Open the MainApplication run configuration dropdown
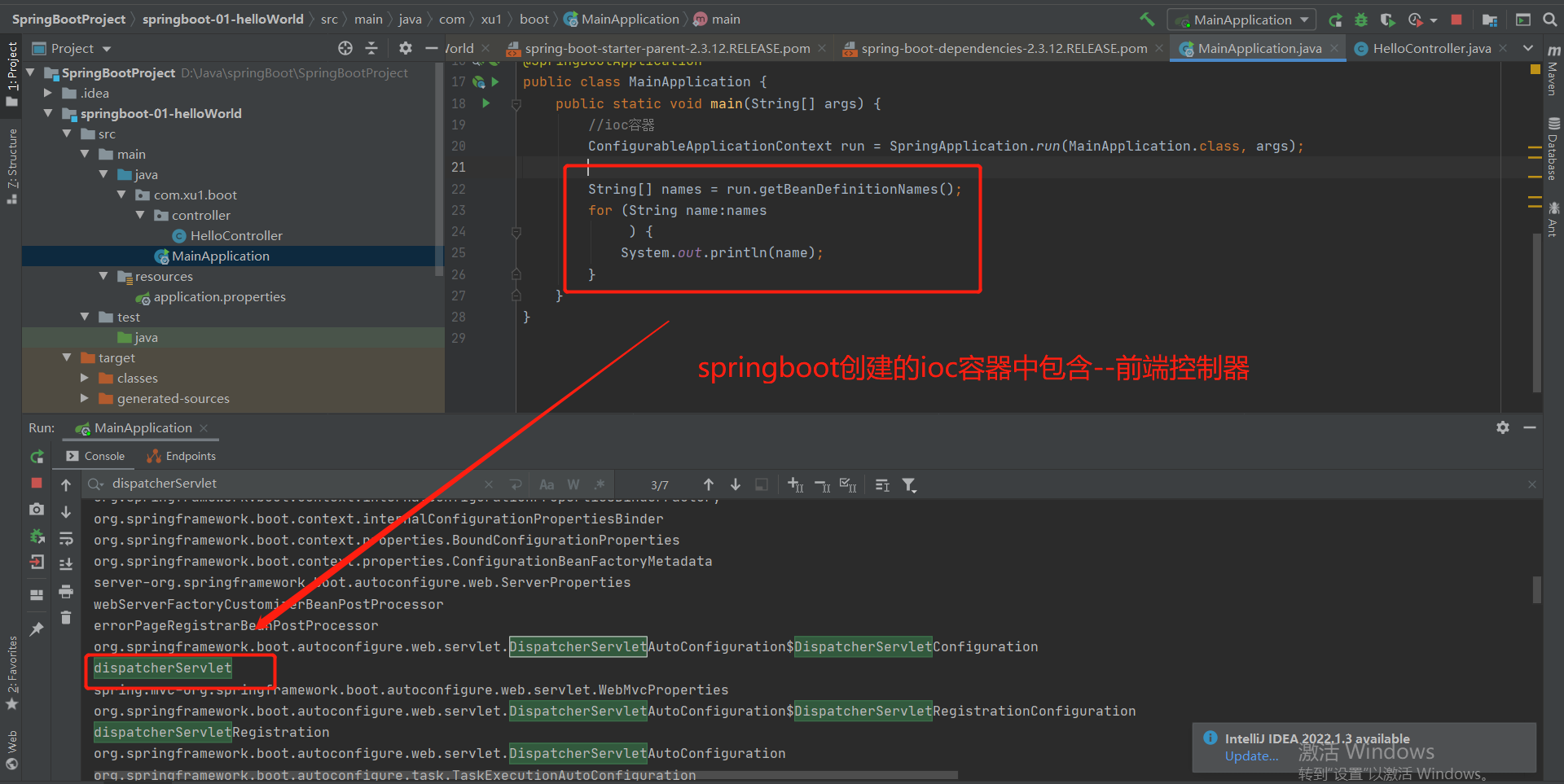Image resolution: width=1564 pixels, height=784 pixels. [1241, 20]
